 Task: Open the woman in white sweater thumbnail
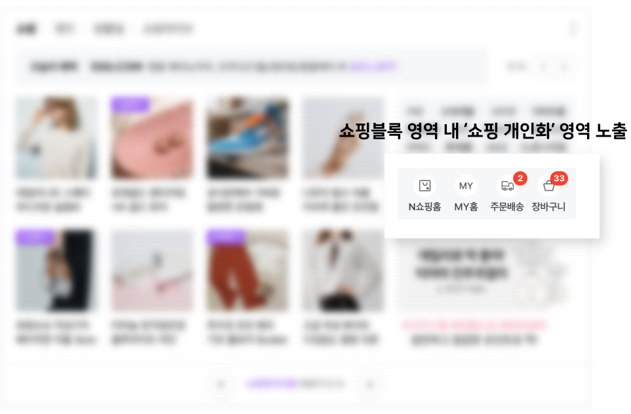pyautogui.click(x=56, y=137)
